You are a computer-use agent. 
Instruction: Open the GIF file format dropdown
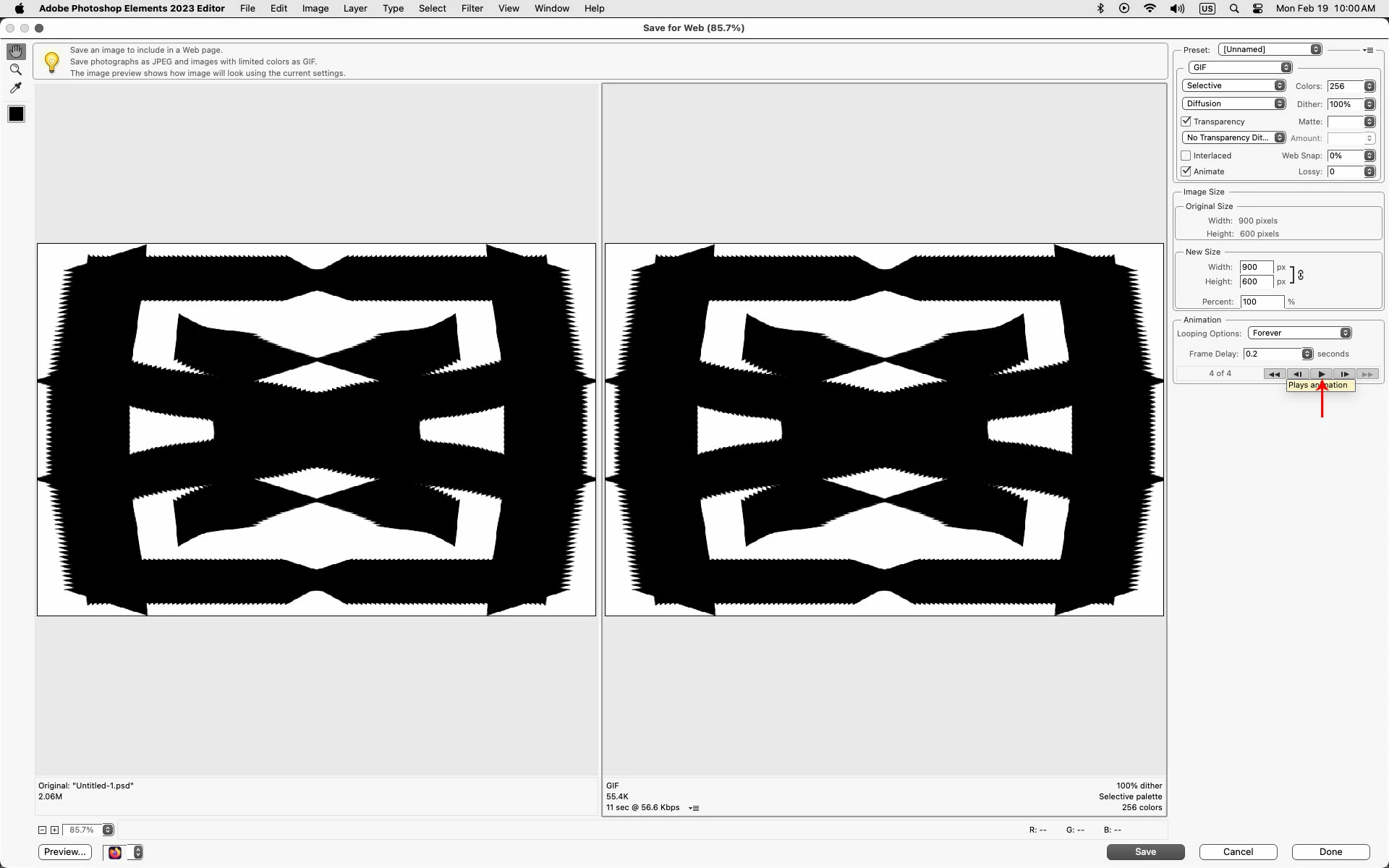pos(1240,67)
